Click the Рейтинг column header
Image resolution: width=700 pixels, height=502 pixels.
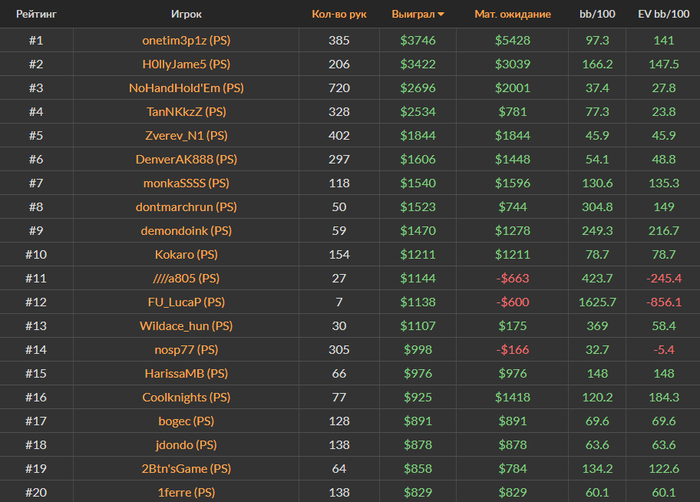(36, 16)
